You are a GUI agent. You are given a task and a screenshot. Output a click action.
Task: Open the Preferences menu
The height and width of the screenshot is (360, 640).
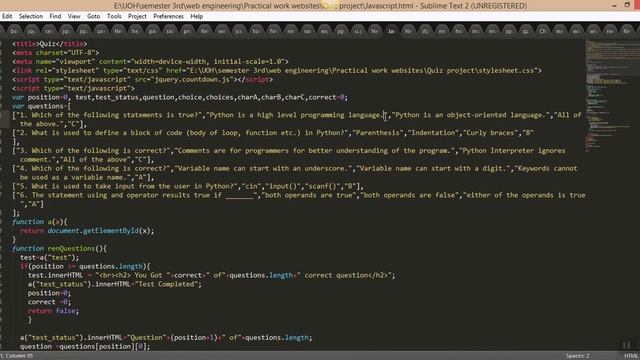pyautogui.click(x=168, y=16)
